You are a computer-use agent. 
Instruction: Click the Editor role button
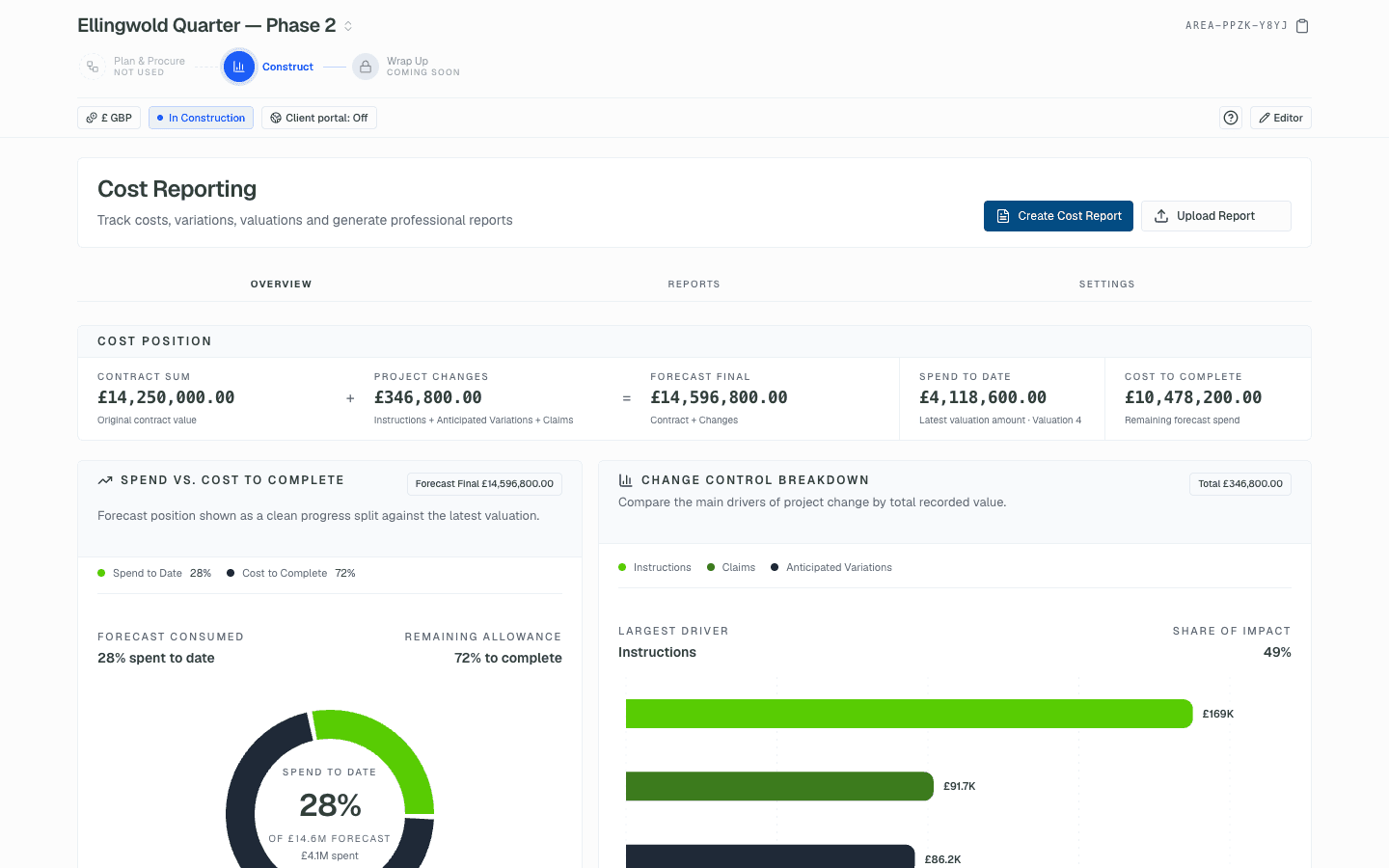coord(1281,118)
